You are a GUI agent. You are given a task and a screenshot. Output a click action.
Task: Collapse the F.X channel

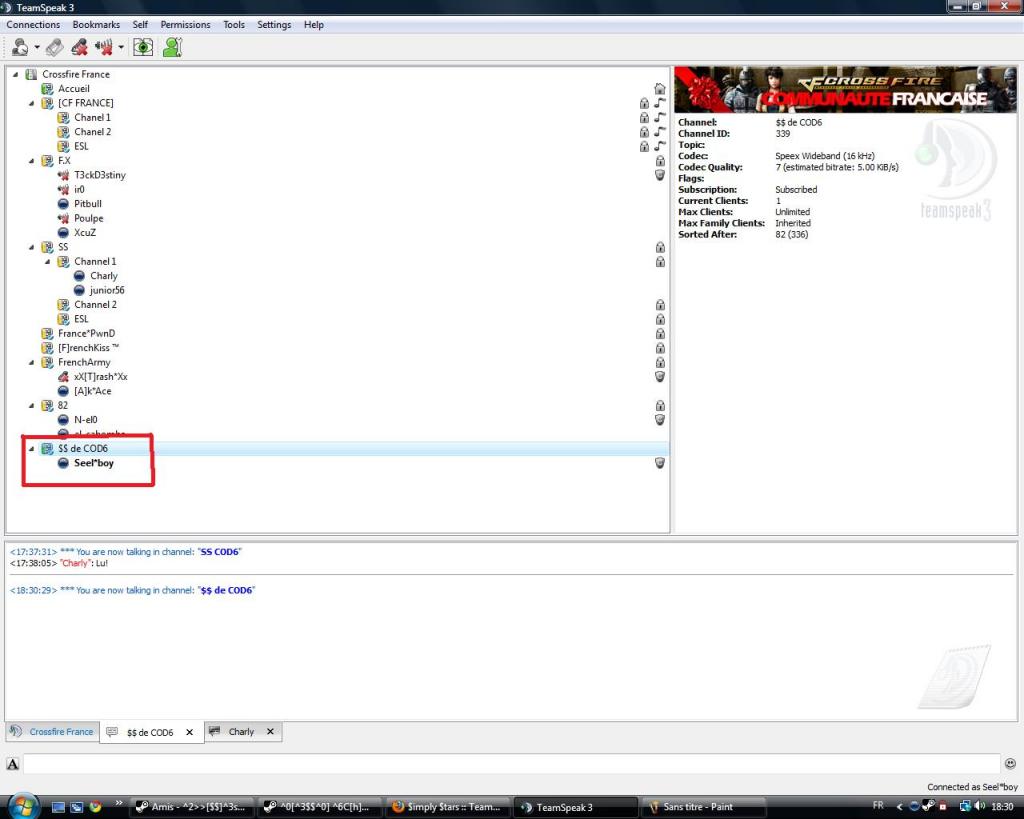coord(31,161)
